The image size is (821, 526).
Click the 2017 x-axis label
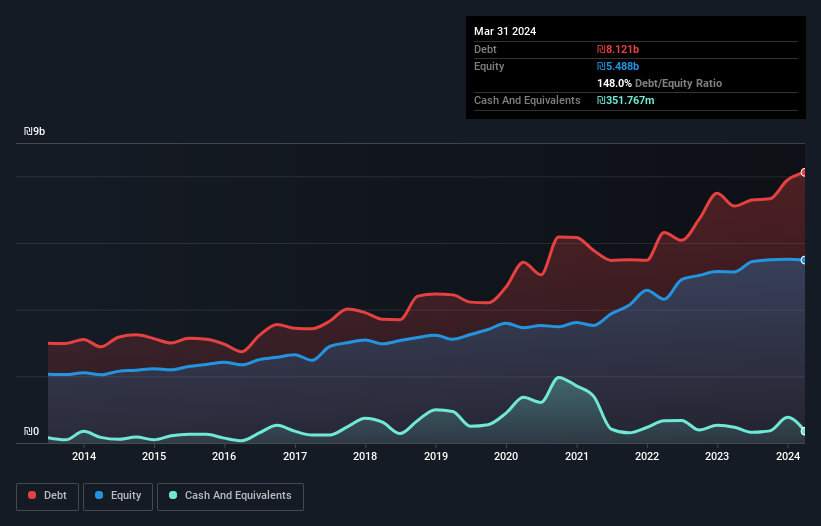pos(295,456)
